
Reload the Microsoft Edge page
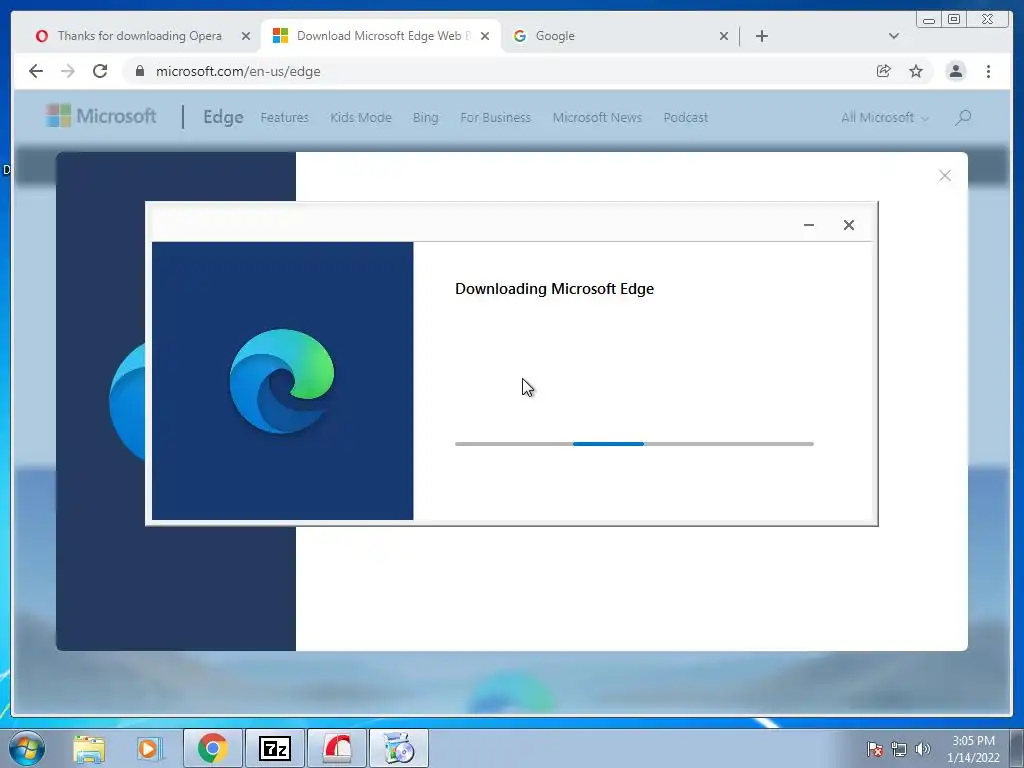[x=100, y=71]
